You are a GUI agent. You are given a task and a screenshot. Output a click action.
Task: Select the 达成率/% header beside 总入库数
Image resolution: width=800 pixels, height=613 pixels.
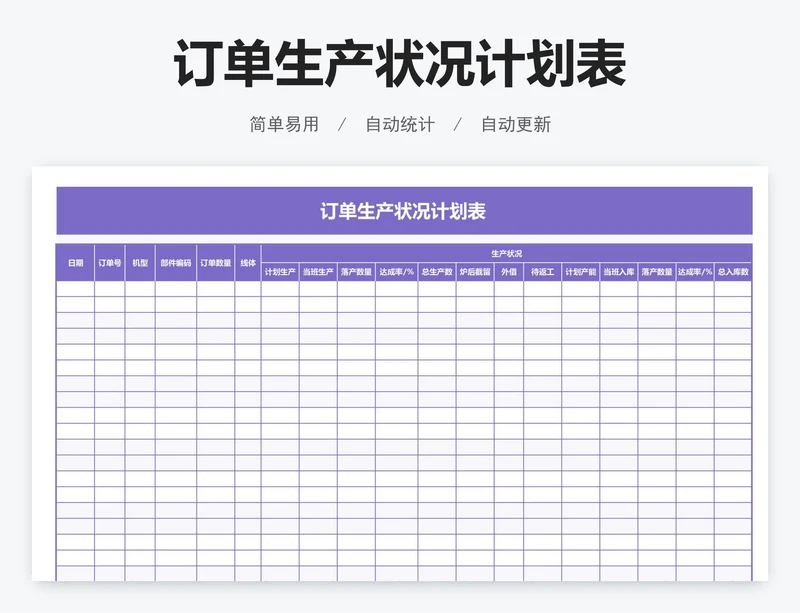coord(695,272)
